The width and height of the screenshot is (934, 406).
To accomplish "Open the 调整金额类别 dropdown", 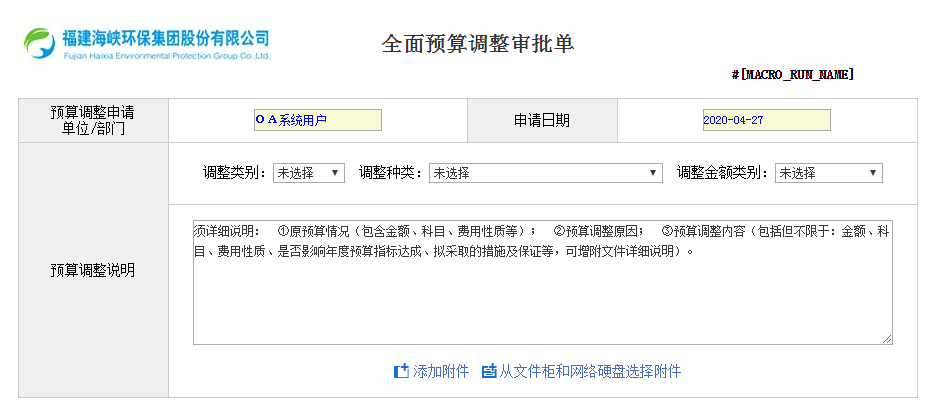I will pos(828,173).
